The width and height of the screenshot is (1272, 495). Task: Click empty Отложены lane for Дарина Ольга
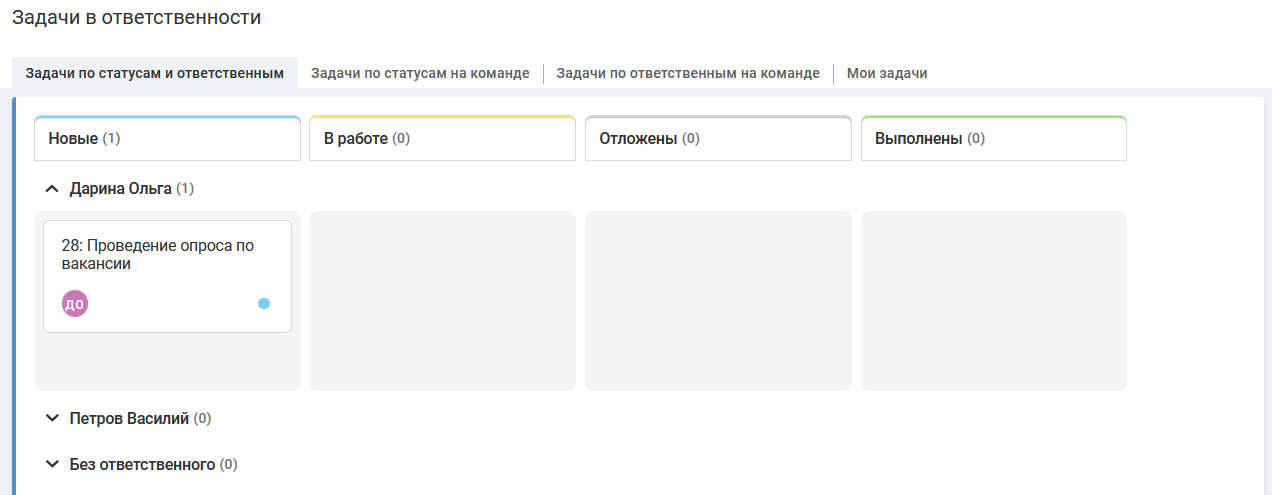coord(718,300)
